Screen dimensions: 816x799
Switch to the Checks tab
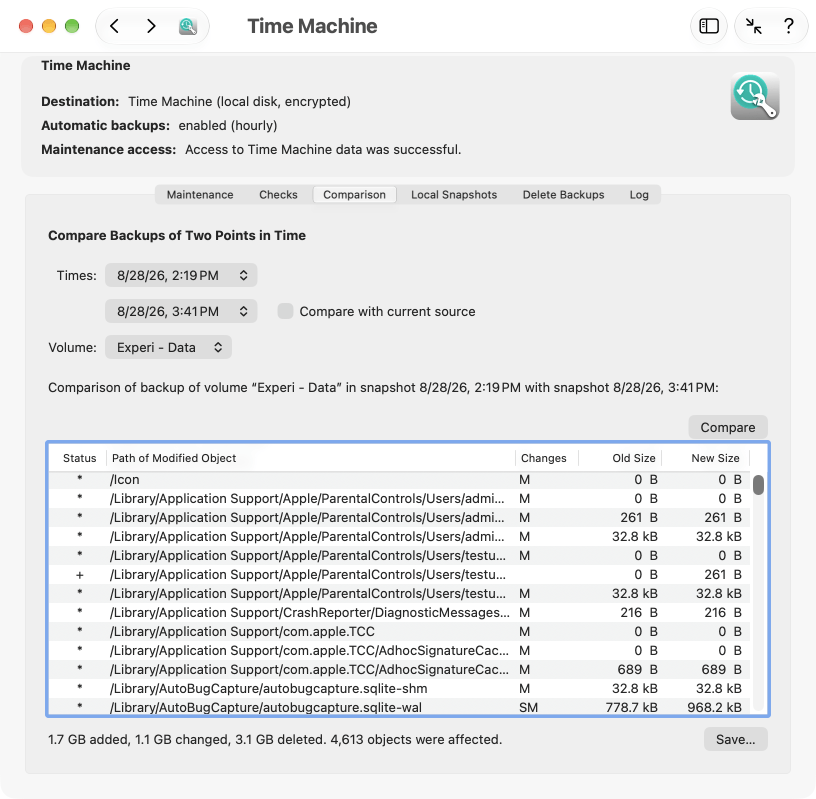tap(278, 195)
